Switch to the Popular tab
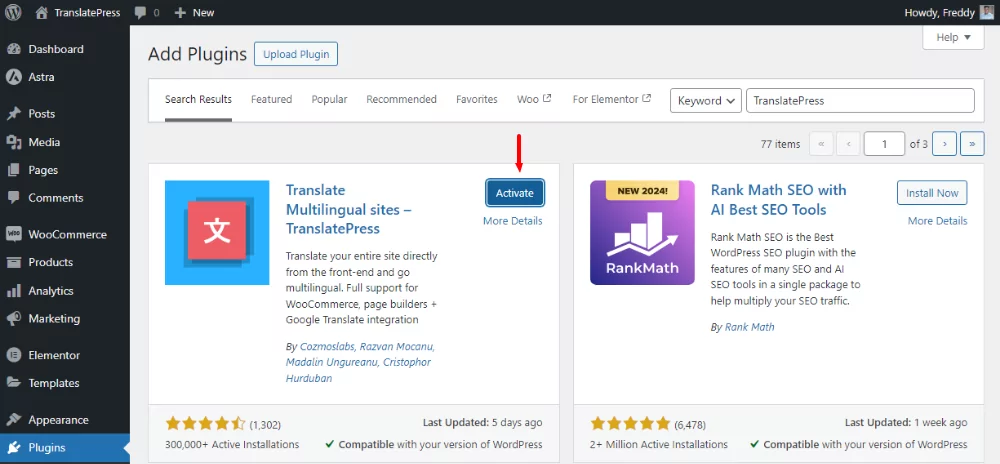 pos(330,99)
